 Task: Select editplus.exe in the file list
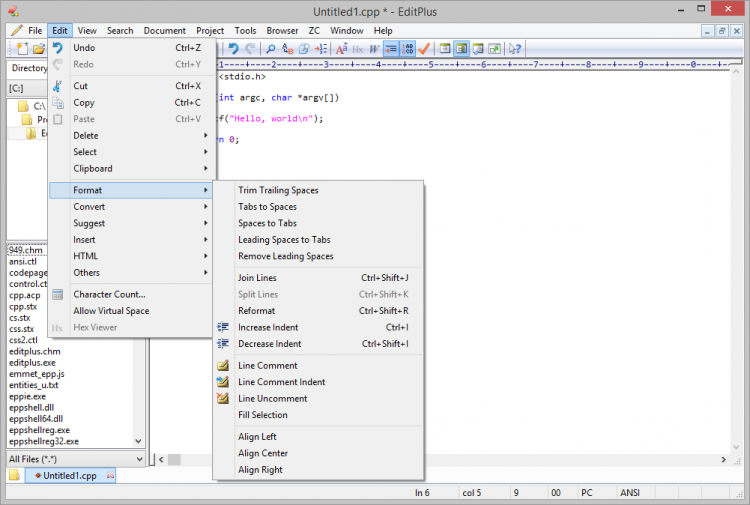(x=33, y=363)
